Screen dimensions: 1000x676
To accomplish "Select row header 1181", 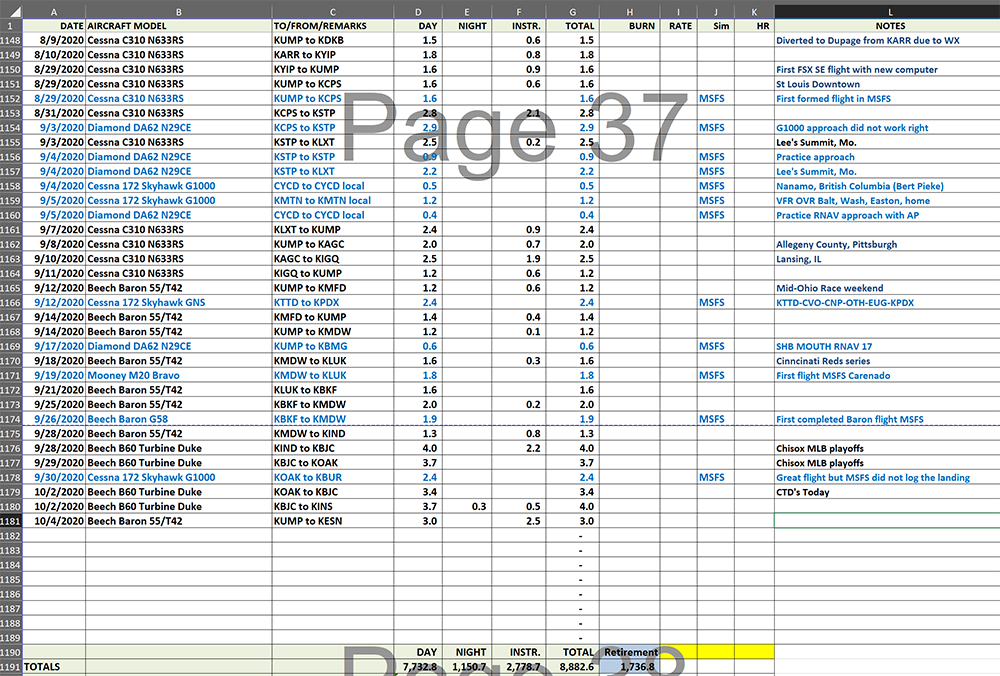I will click(11, 521).
